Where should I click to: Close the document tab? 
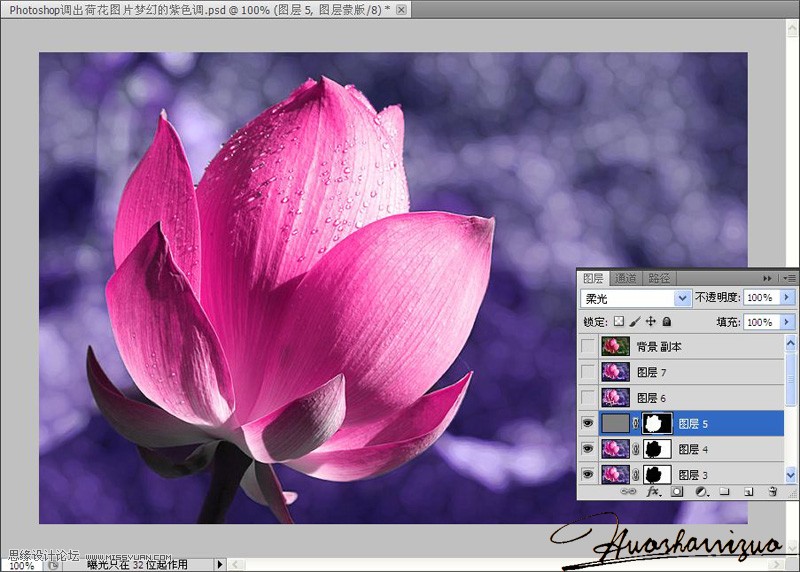coord(402,10)
